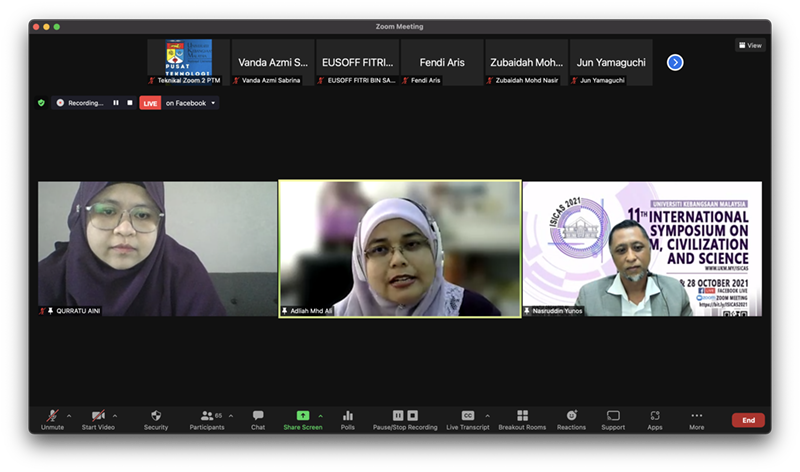Click the red End button
The height and width of the screenshot is (472, 800).
click(748, 420)
